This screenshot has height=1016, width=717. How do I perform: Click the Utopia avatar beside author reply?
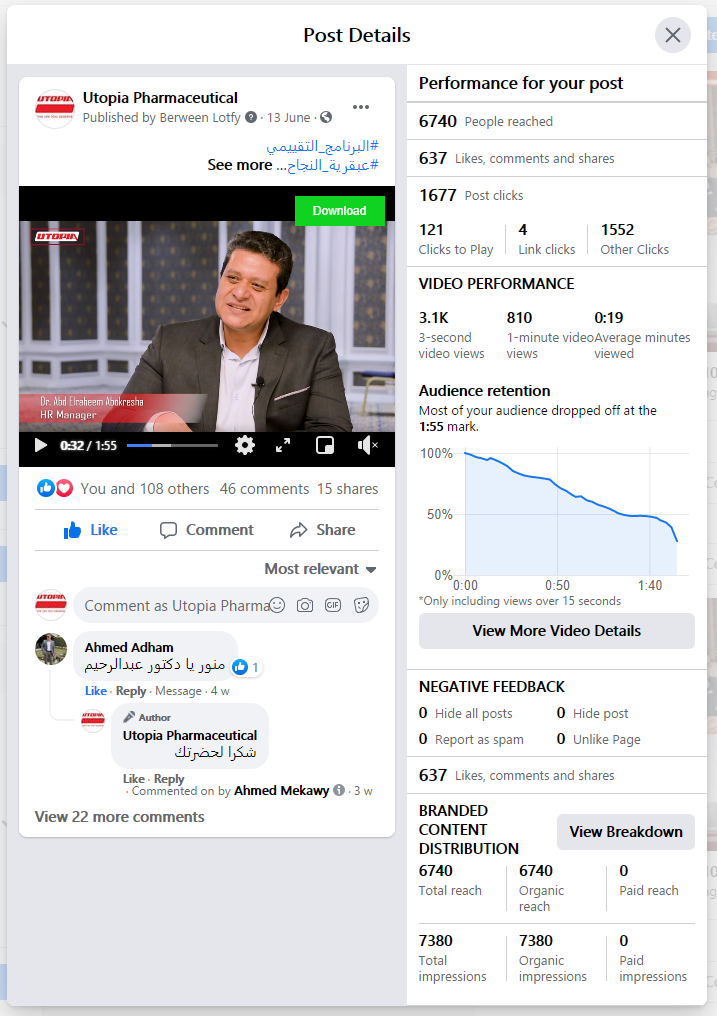pos(93,721)
